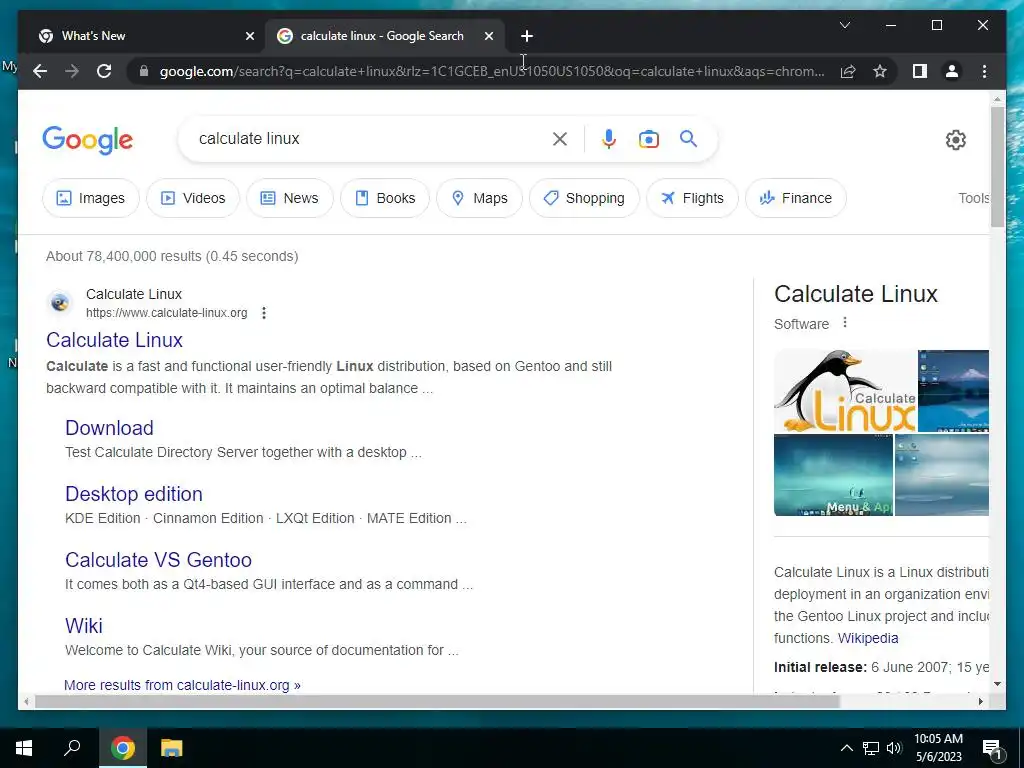This screenshot has width=1024, height=768.
Task: Open the notification center icon
Action: (x=992, y=749)
